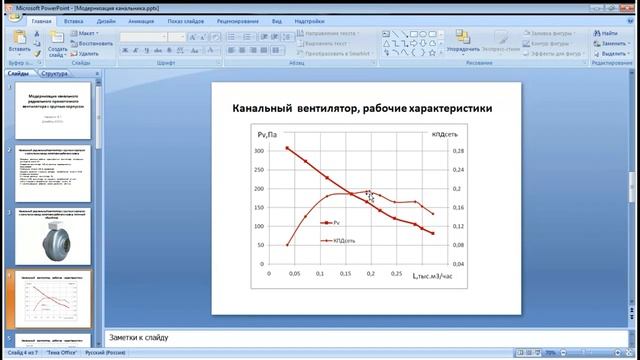Click Найти find button

606,33
